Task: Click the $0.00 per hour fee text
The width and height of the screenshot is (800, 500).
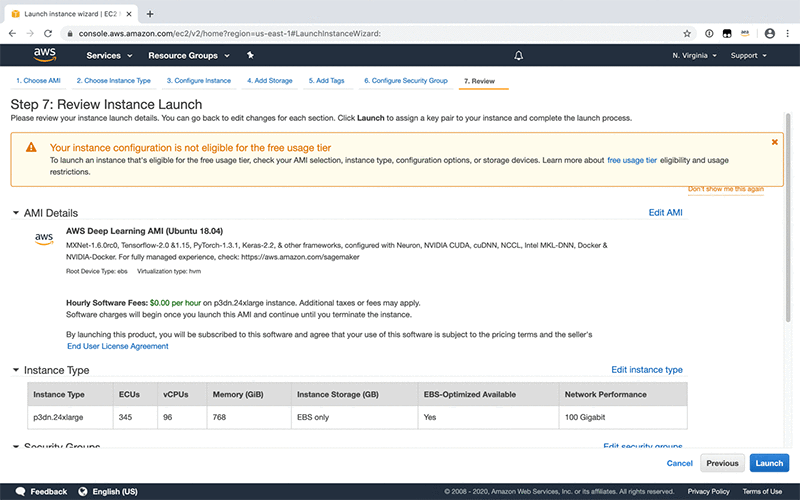Action: tap(176, 303)
